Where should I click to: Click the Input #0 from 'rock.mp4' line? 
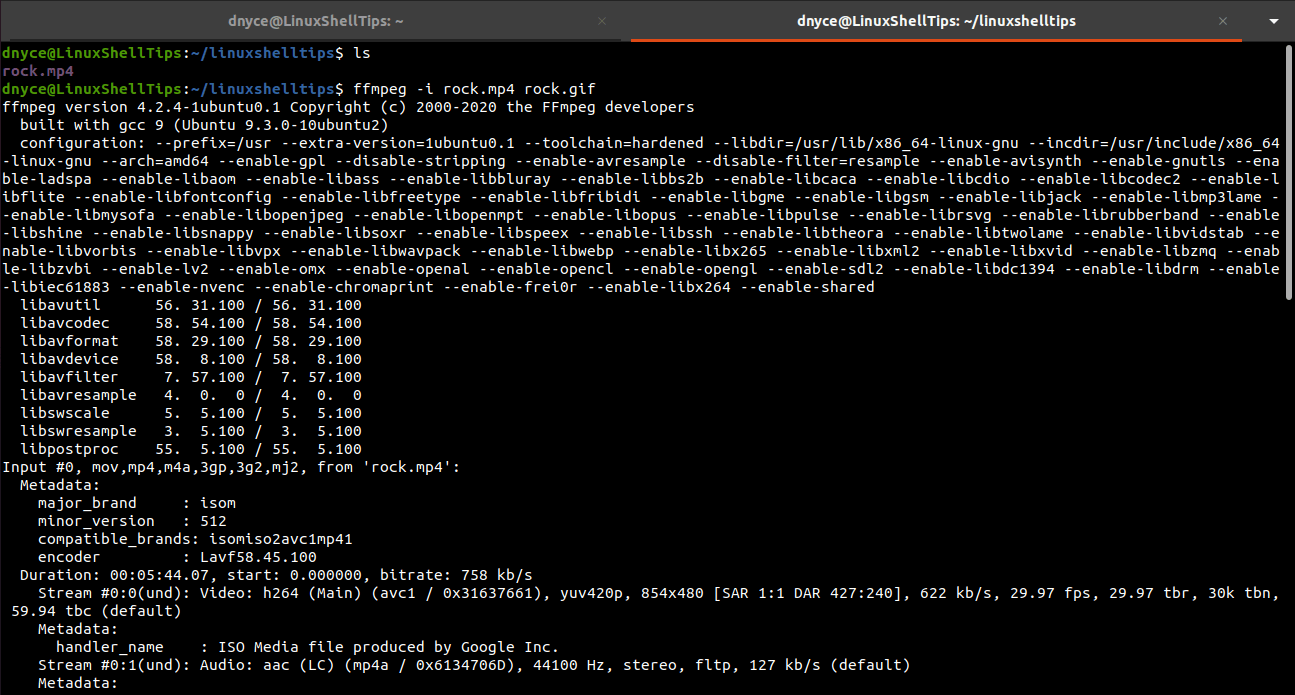231,467
